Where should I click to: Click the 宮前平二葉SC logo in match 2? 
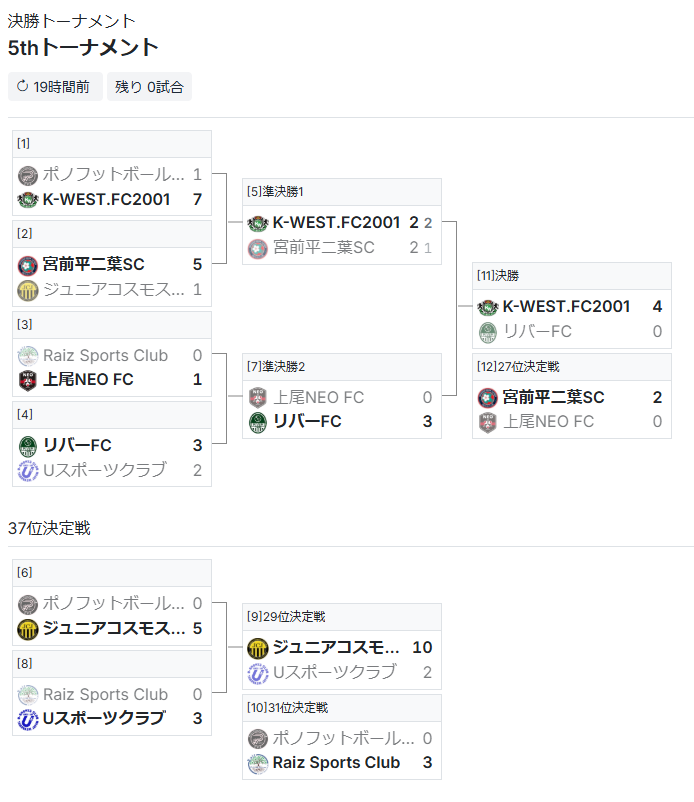[28, 265]
